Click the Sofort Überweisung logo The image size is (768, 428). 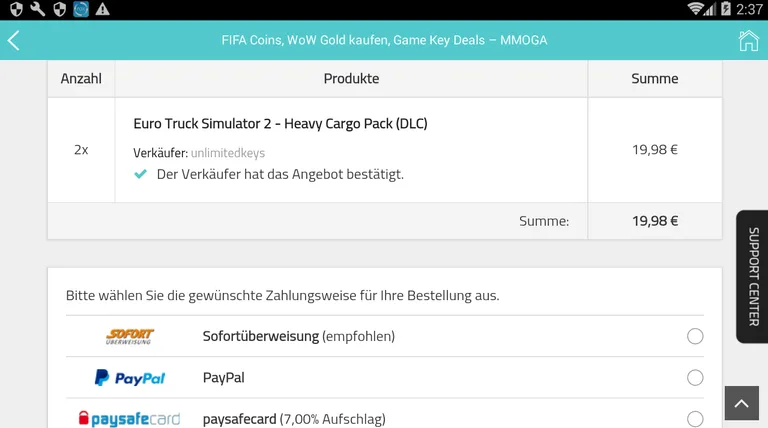[129, 337]
